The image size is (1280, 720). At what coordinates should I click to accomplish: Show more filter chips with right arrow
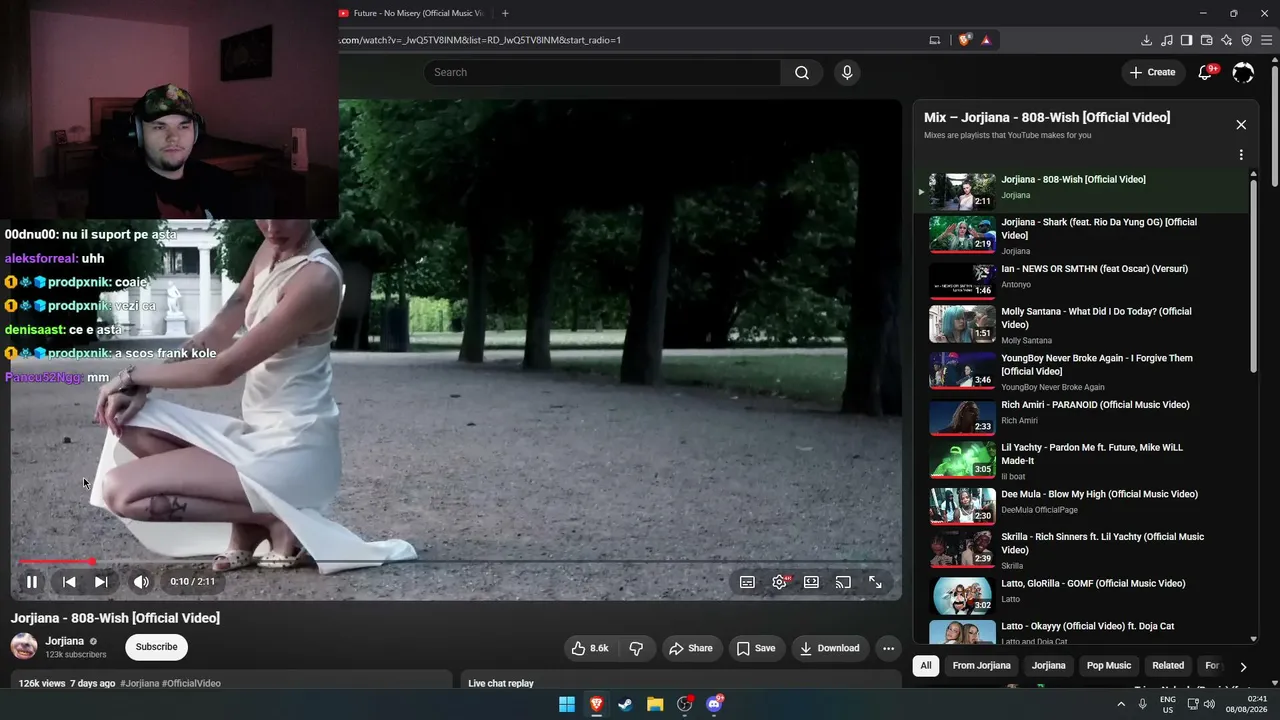[1243, 666]
